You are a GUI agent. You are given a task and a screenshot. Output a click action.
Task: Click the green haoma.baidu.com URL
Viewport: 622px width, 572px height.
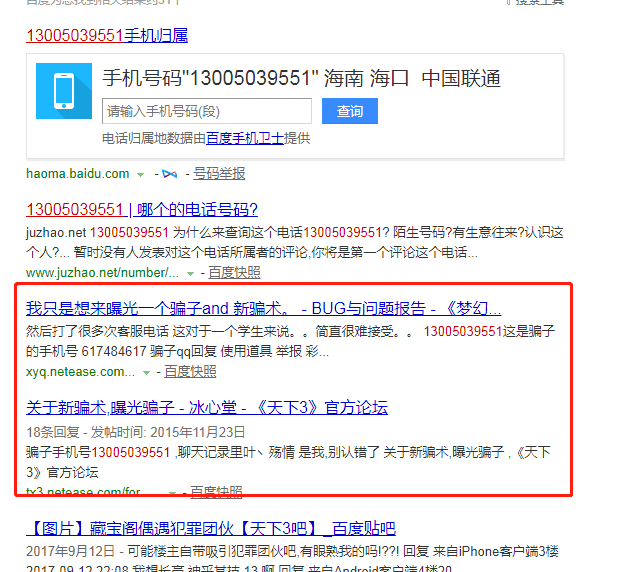[x=78, y=174]
